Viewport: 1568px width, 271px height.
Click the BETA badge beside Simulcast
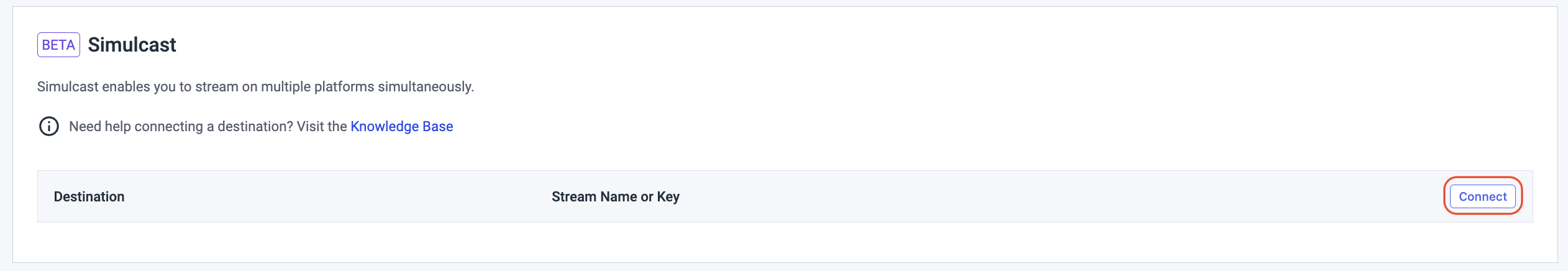[x=58, y=45]
